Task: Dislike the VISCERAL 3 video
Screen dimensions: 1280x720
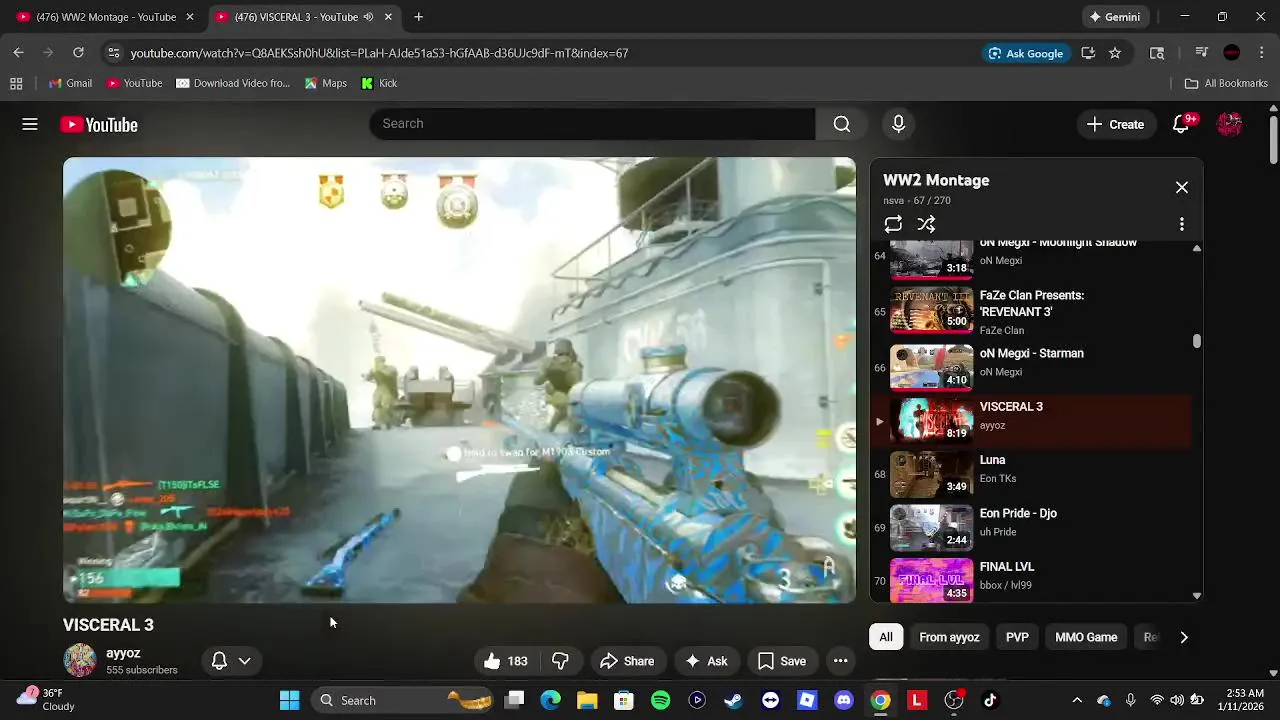Action: (560, 661)
